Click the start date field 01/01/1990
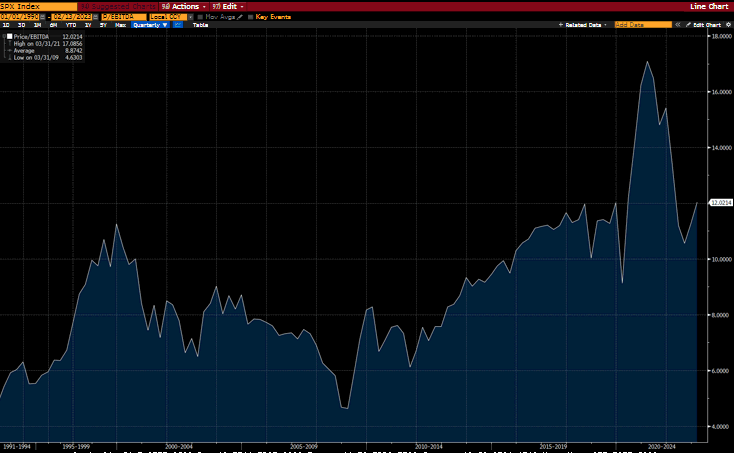This screenshot has height=453, width=734. [x=20, y=17]
